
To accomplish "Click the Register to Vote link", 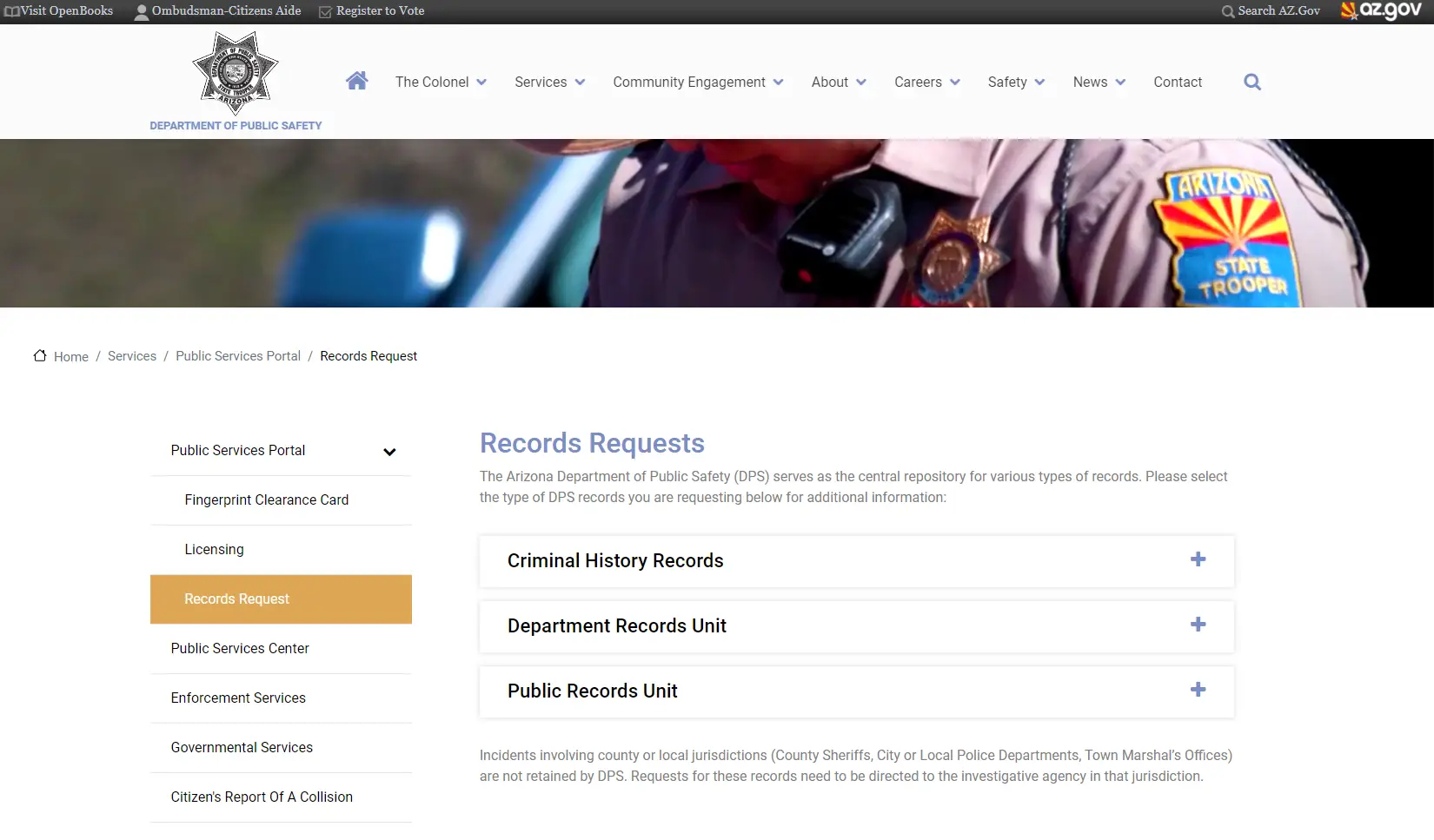I will pos(380,10).
